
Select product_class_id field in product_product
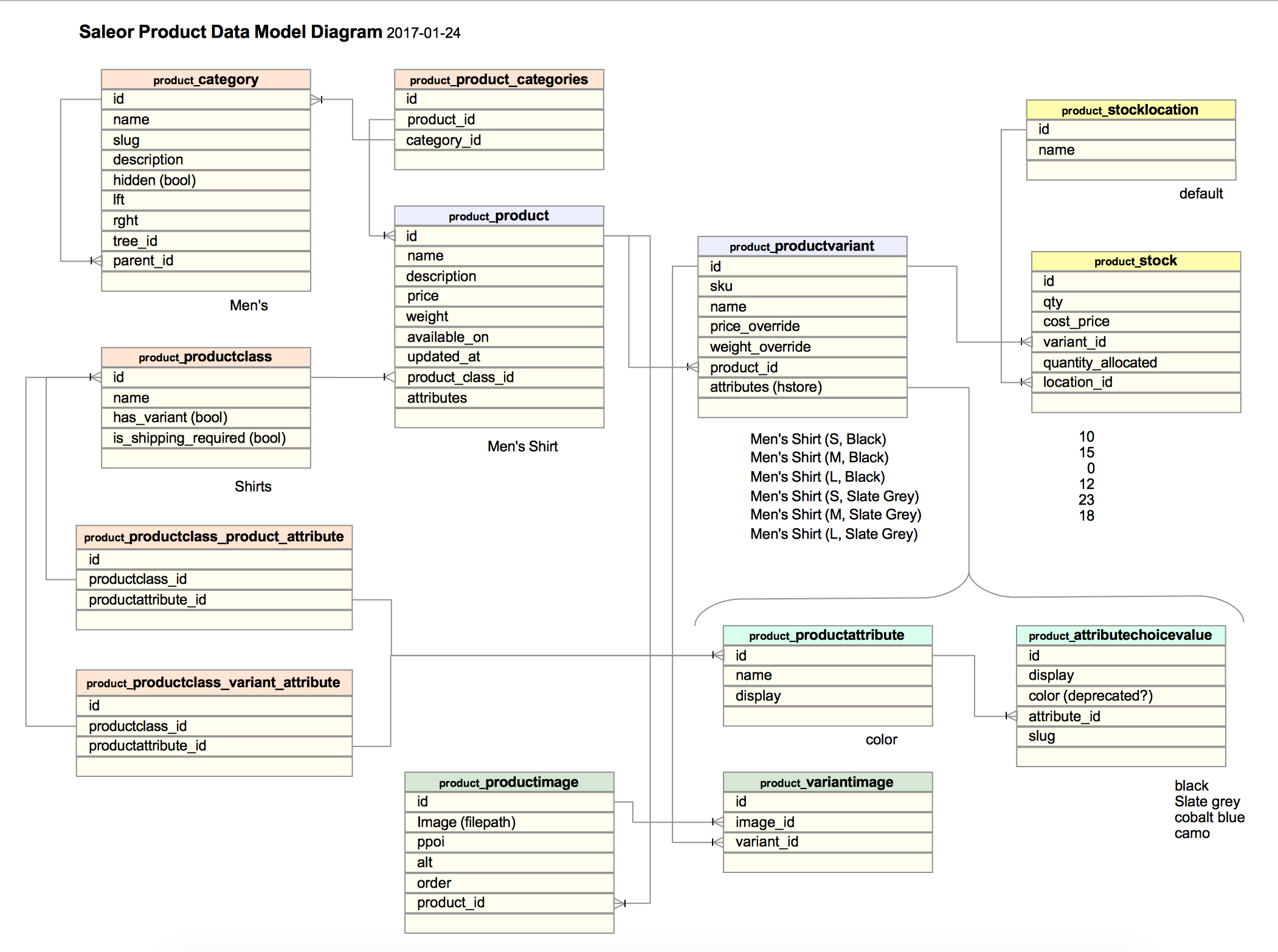point(499,378)
